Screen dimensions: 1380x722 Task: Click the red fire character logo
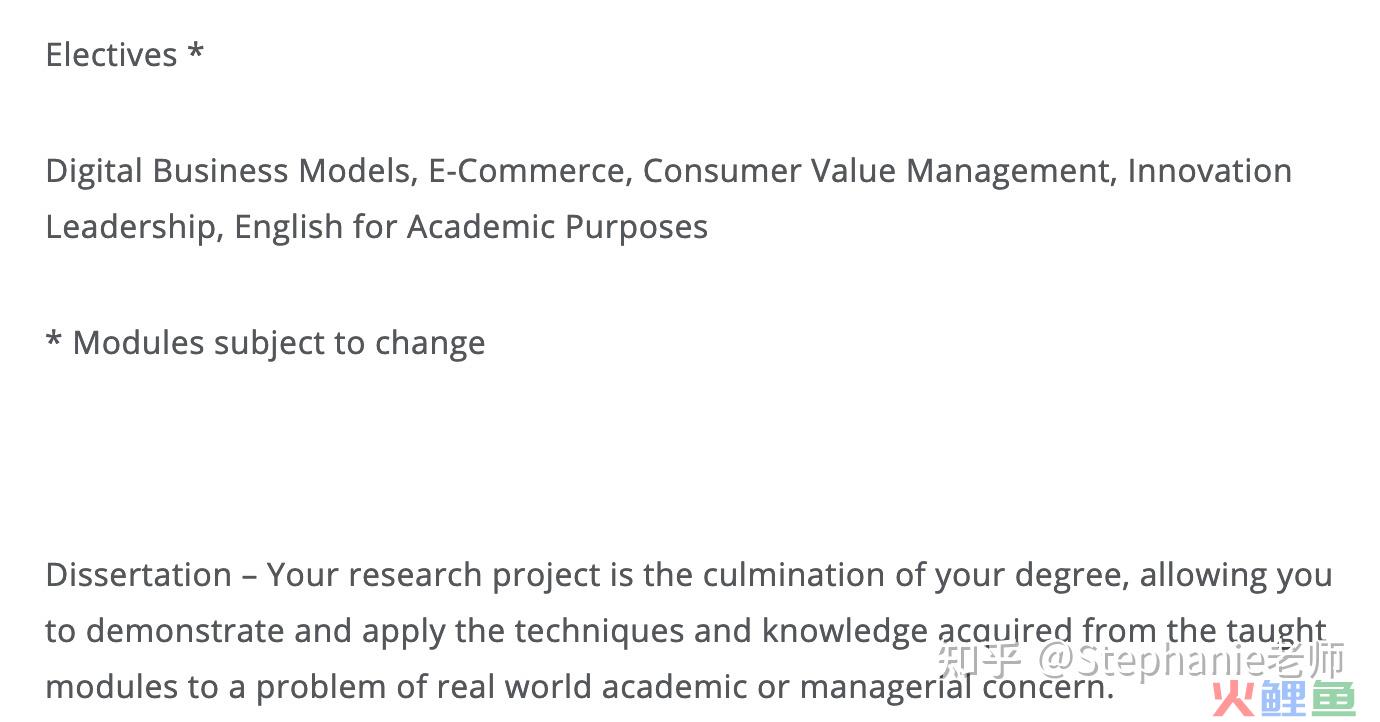1234,699
